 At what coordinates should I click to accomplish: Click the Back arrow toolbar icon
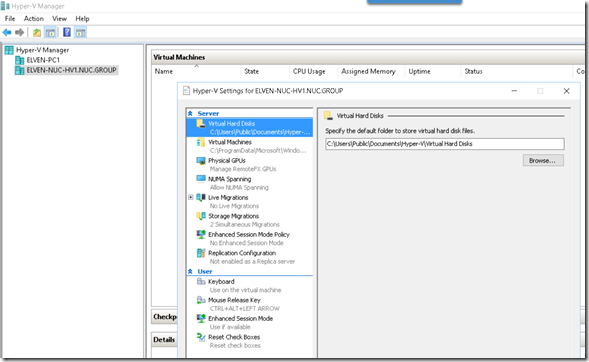coord(7,33)
